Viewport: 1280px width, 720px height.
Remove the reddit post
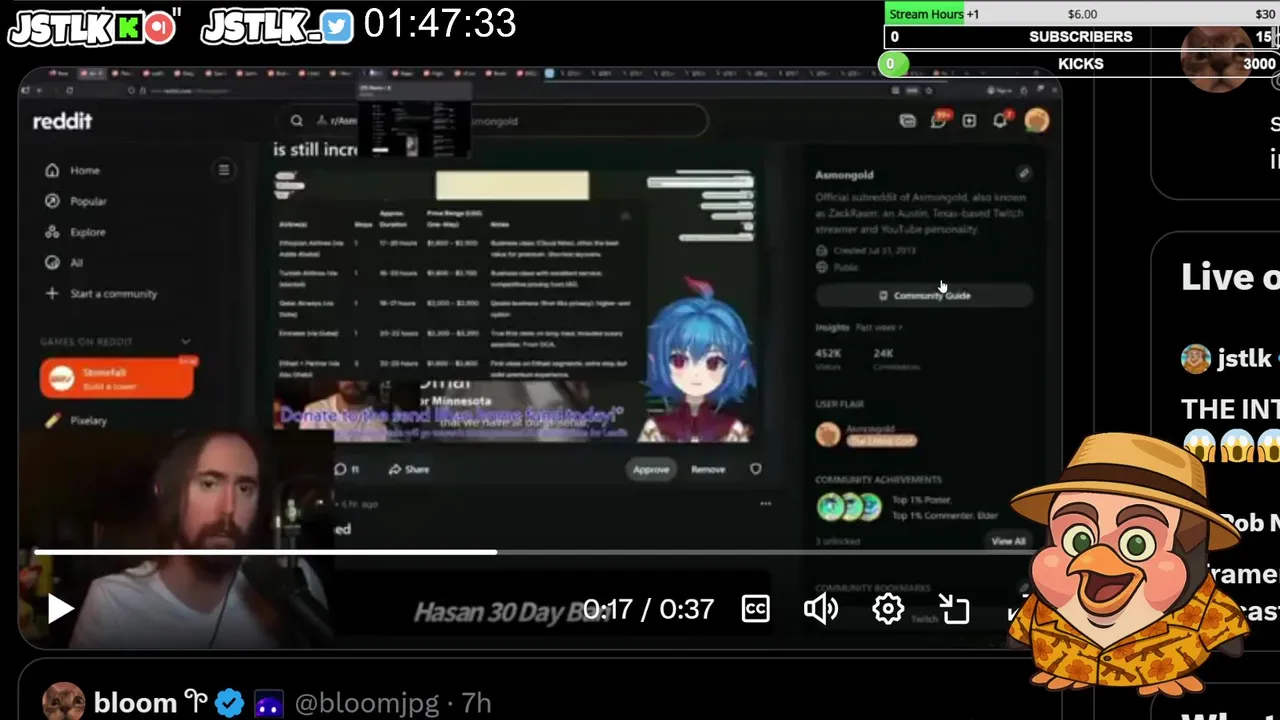coord(708,470)
